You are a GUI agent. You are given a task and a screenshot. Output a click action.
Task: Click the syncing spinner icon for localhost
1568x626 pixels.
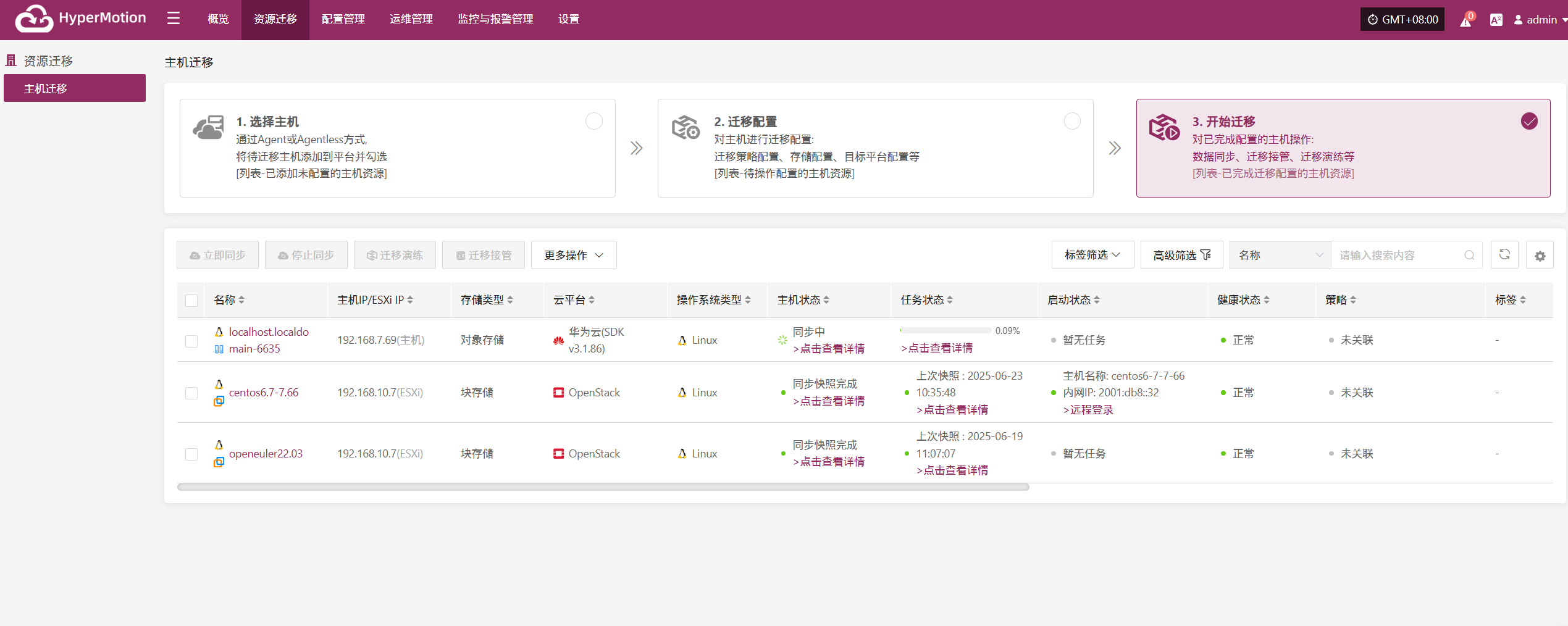click(782, 340)
